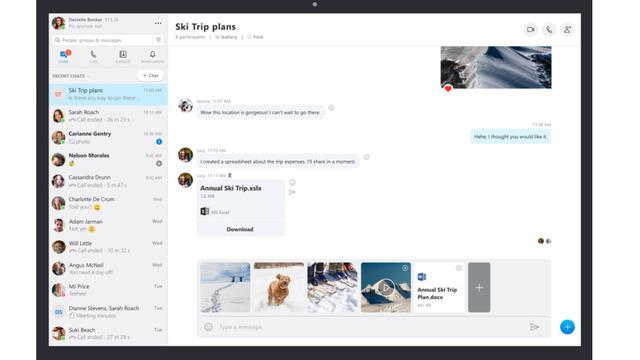Open the Charlotte De Crum chat

[x=108, y=203]
